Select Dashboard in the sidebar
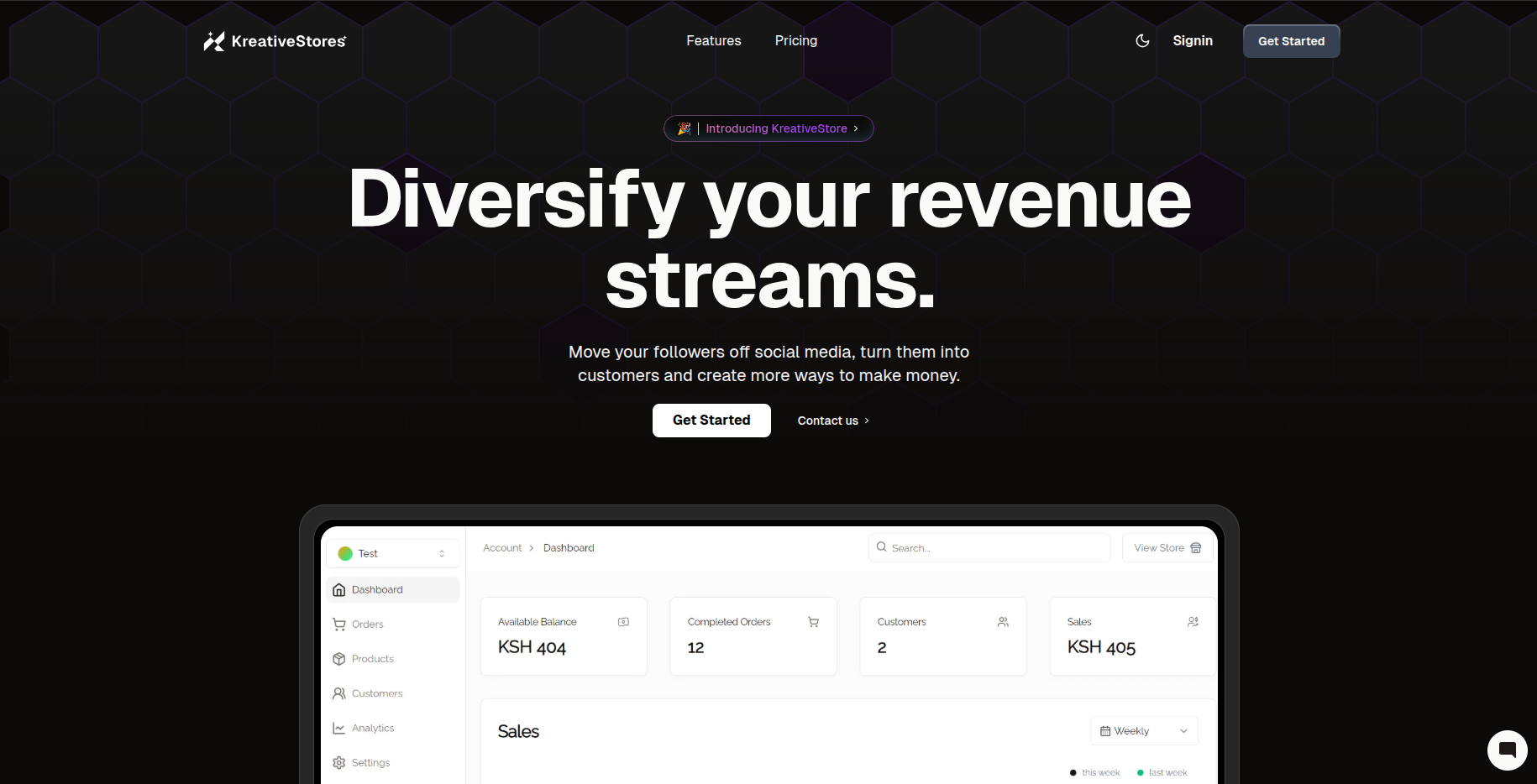This screenshot has height=784, width=1537. click(377, 589)
